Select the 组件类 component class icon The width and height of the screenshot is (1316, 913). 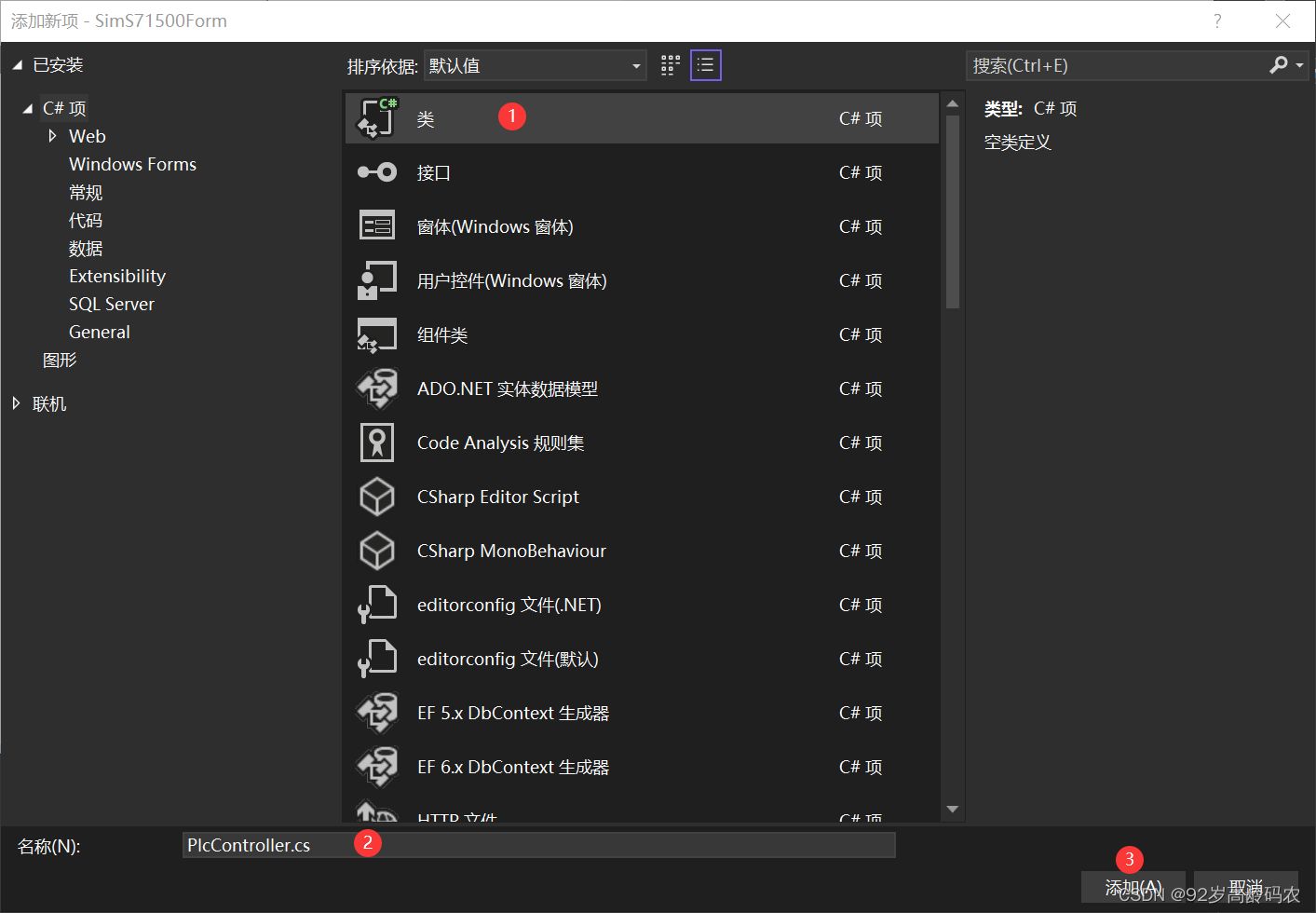(x=377, y=334)
